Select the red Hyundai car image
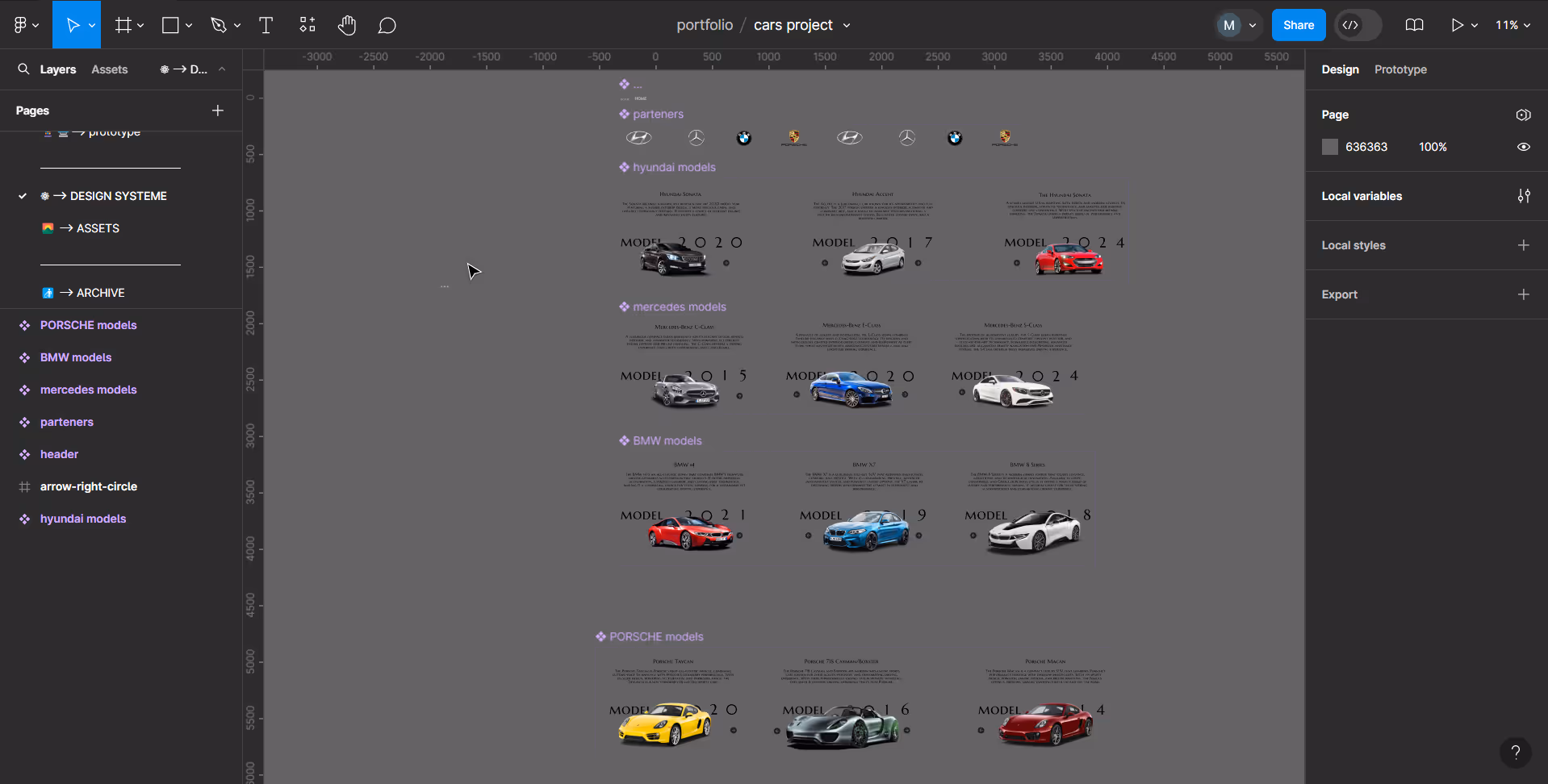Screen dimensions: 1548x784 pos(1069,260)
